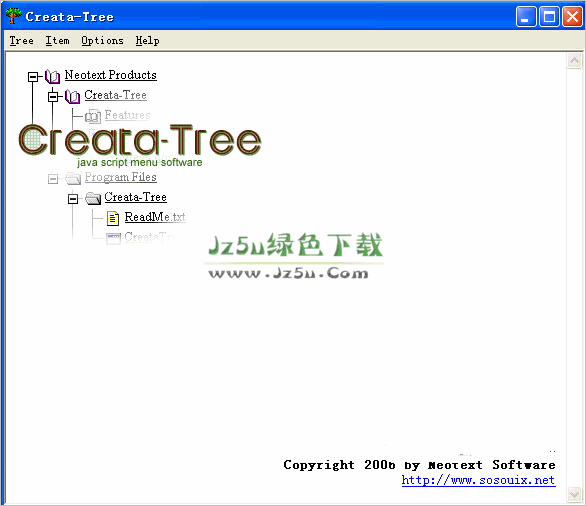Screen dimensions: 586x506
Task: Click the Program Files folder icon
Action: tap(73, 179)
